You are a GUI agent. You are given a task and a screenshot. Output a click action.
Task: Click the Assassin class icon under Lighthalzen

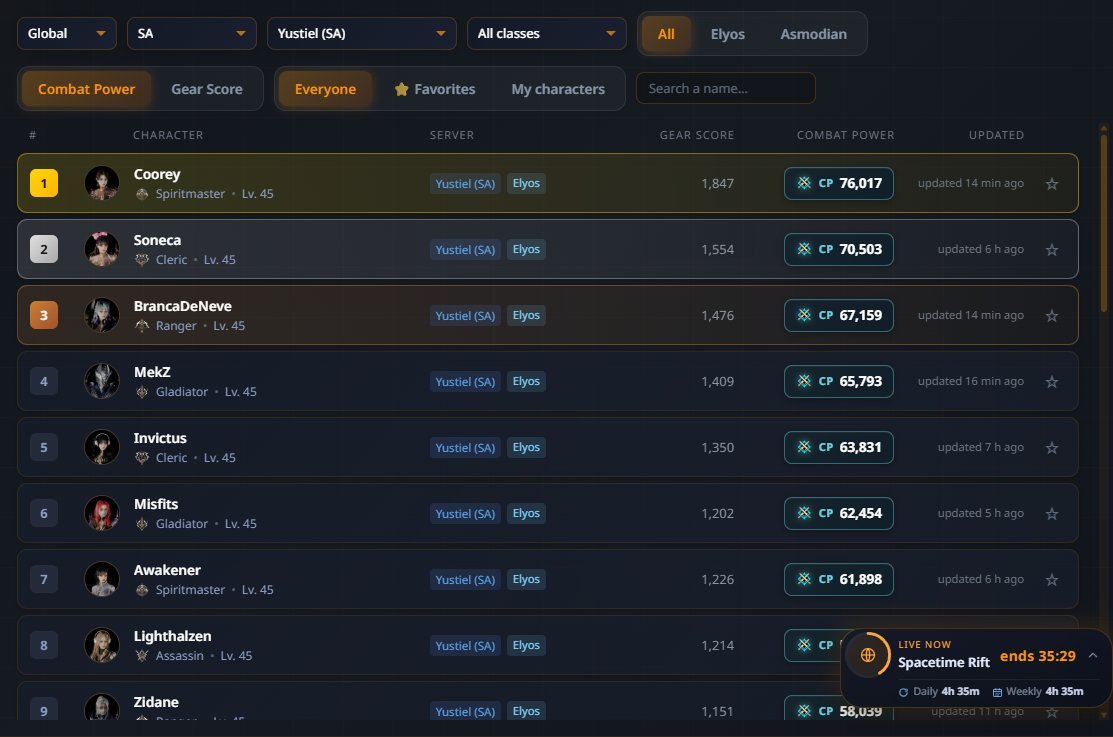click(142, 656)
